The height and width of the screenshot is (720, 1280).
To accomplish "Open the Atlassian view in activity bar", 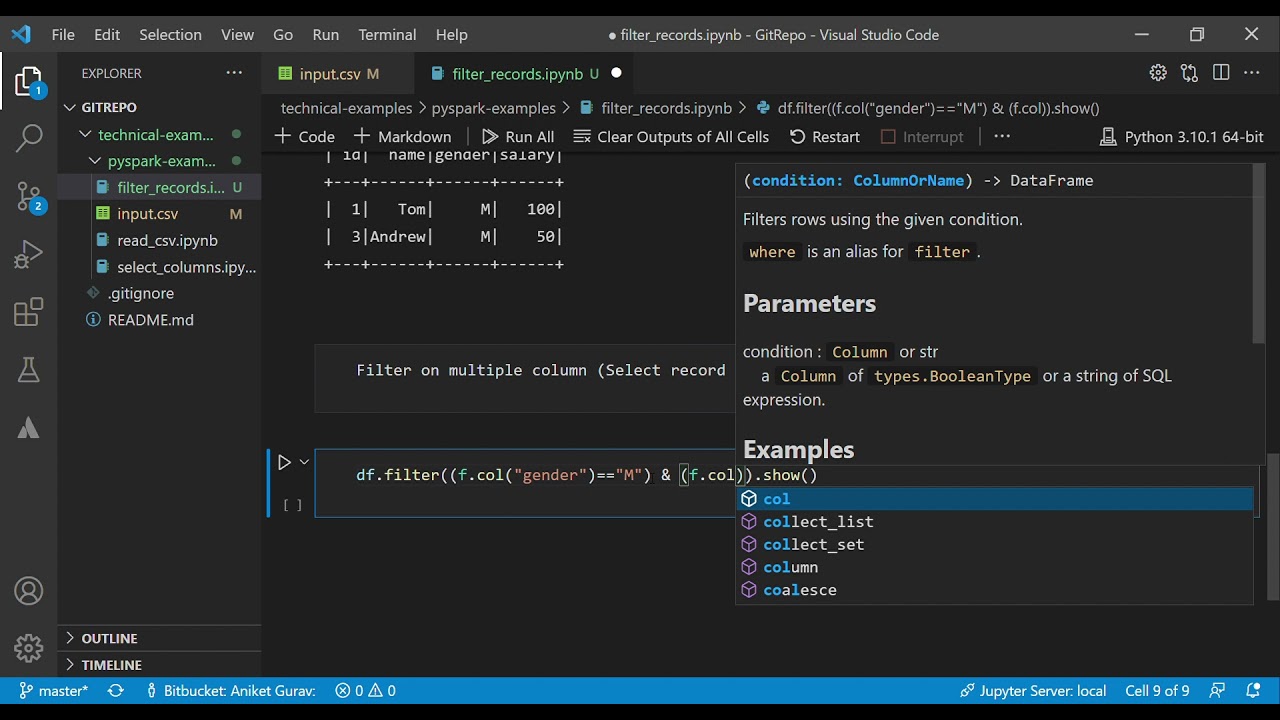I will pos(29,429).
